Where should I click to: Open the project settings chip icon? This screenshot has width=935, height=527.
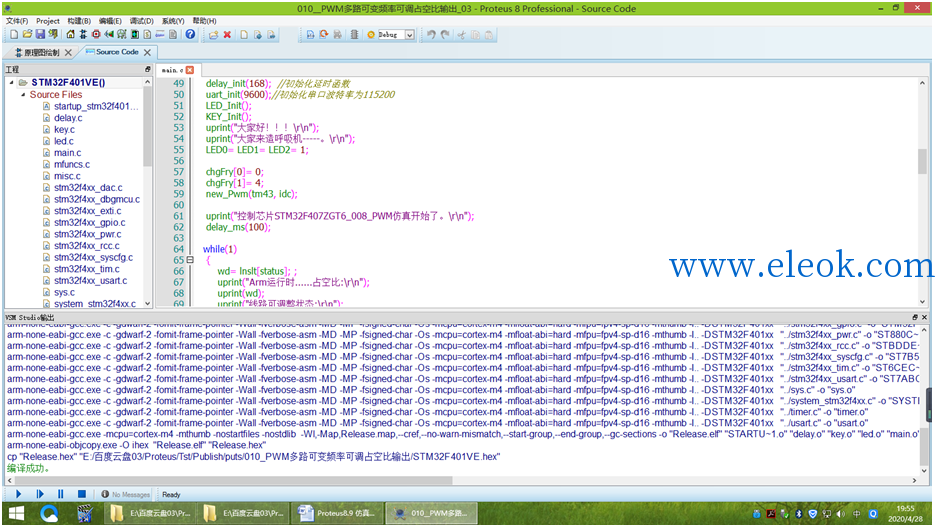click(354, 35)
